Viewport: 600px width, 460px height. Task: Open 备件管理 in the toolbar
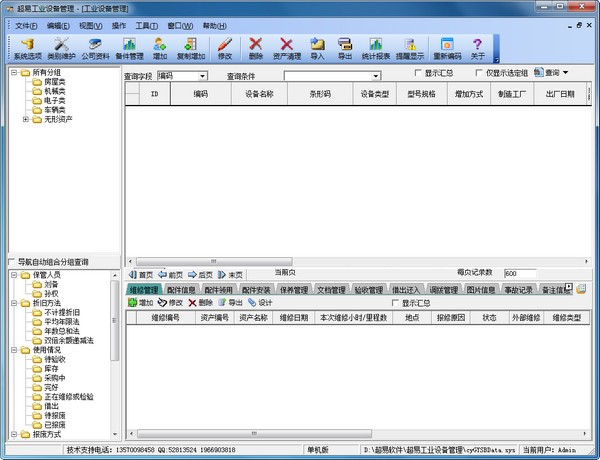click(x=130, y=48)
